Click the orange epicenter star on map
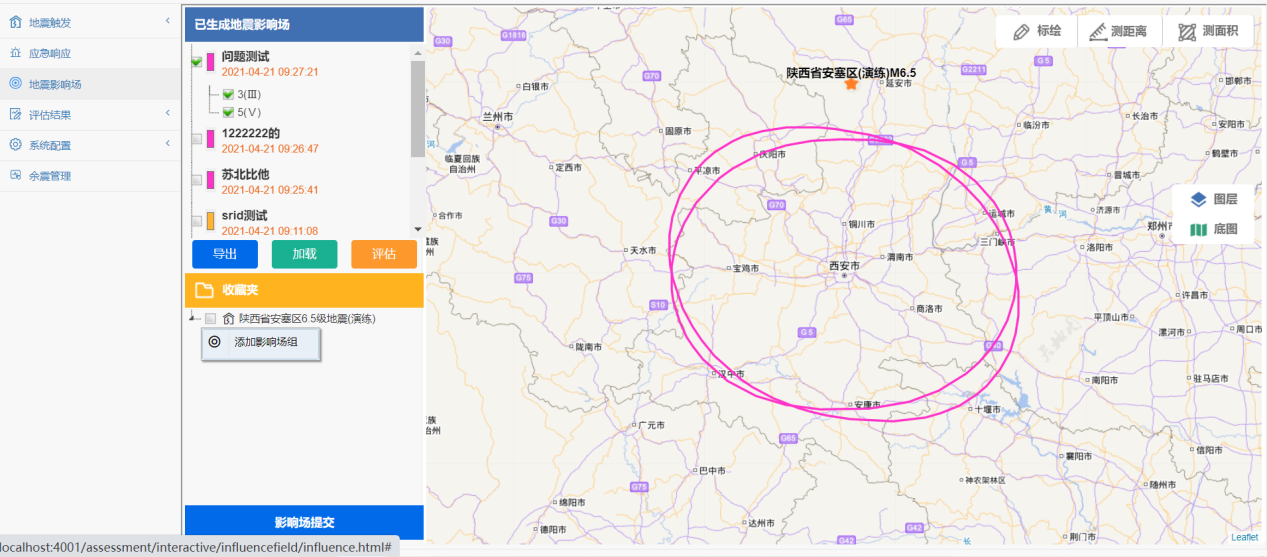The image size is (1267, 557). (851, 85)
